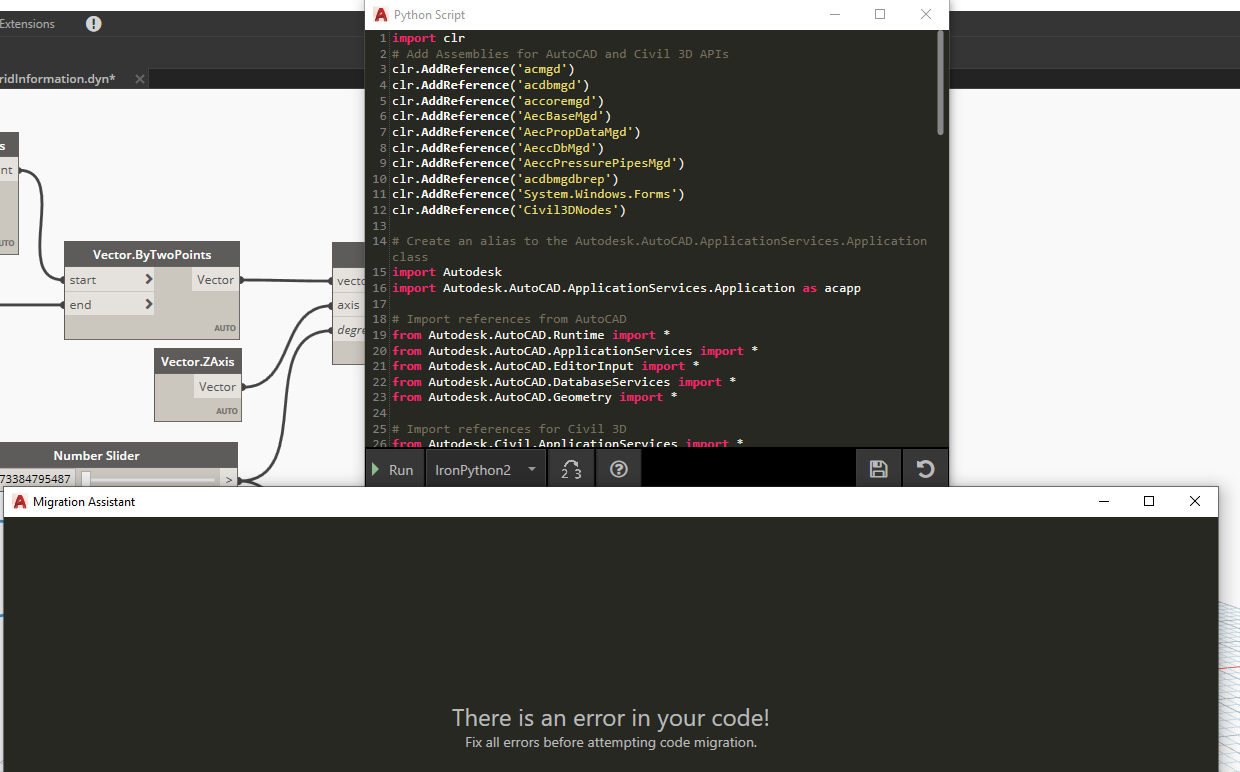Viewport: 1240px width, 772px height.
Task: Run the Python script
Action: click(392, 469)
